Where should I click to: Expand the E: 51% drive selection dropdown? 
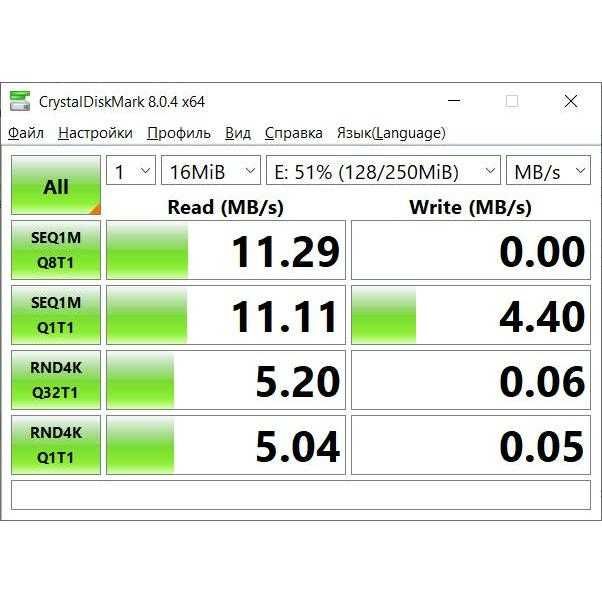tap(383, 170)
